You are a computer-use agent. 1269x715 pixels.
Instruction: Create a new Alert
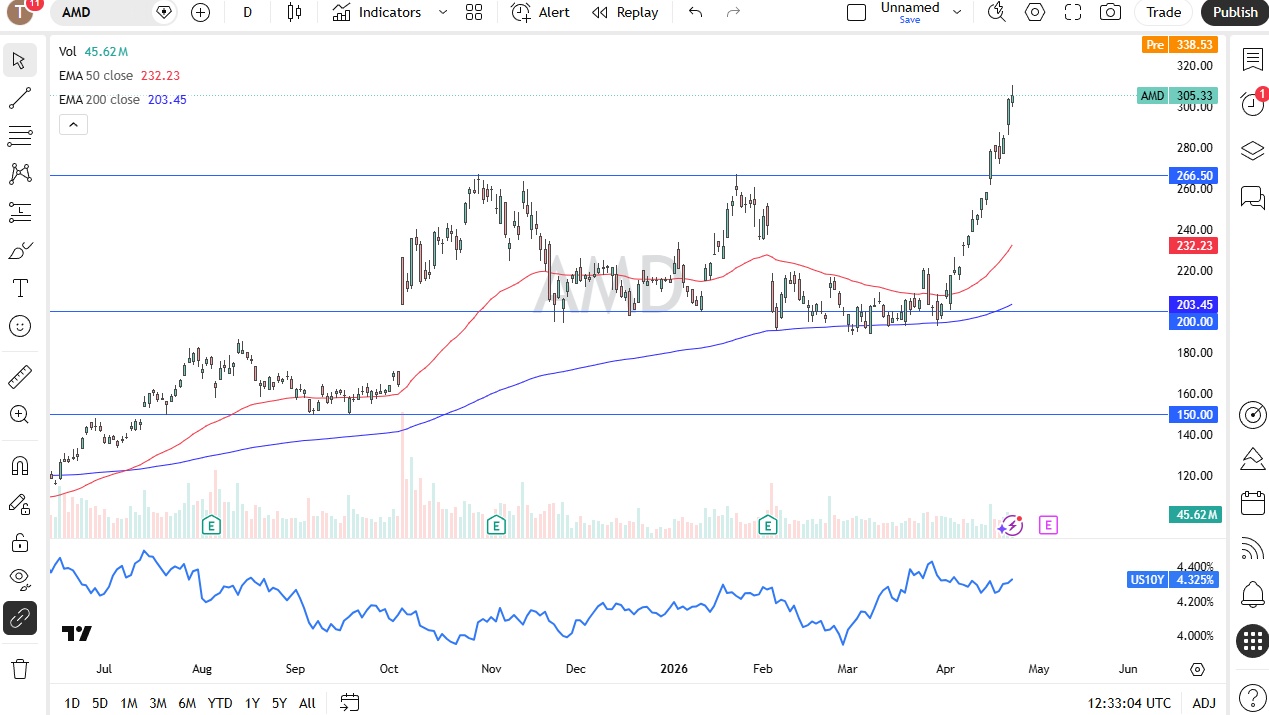click(541, 12)
